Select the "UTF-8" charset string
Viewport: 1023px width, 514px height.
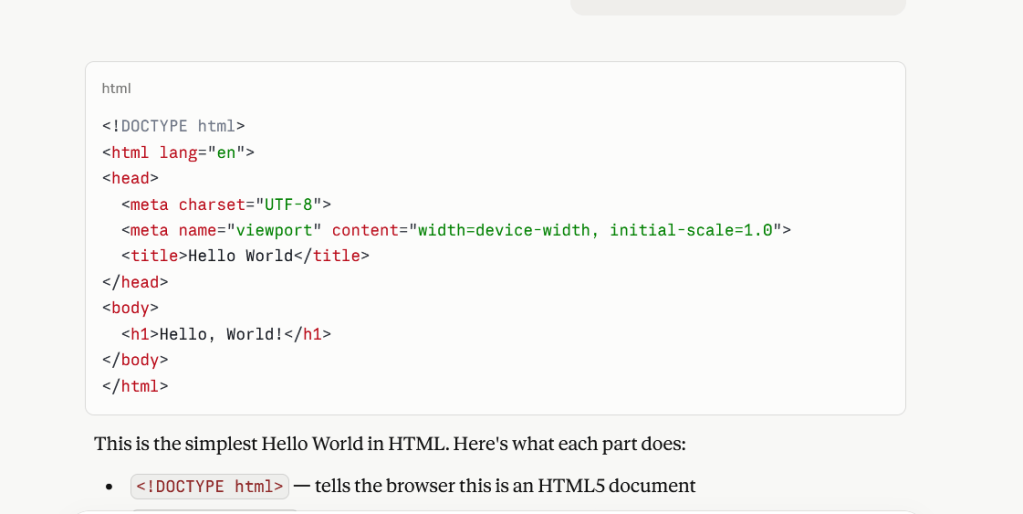pos(288,204)
